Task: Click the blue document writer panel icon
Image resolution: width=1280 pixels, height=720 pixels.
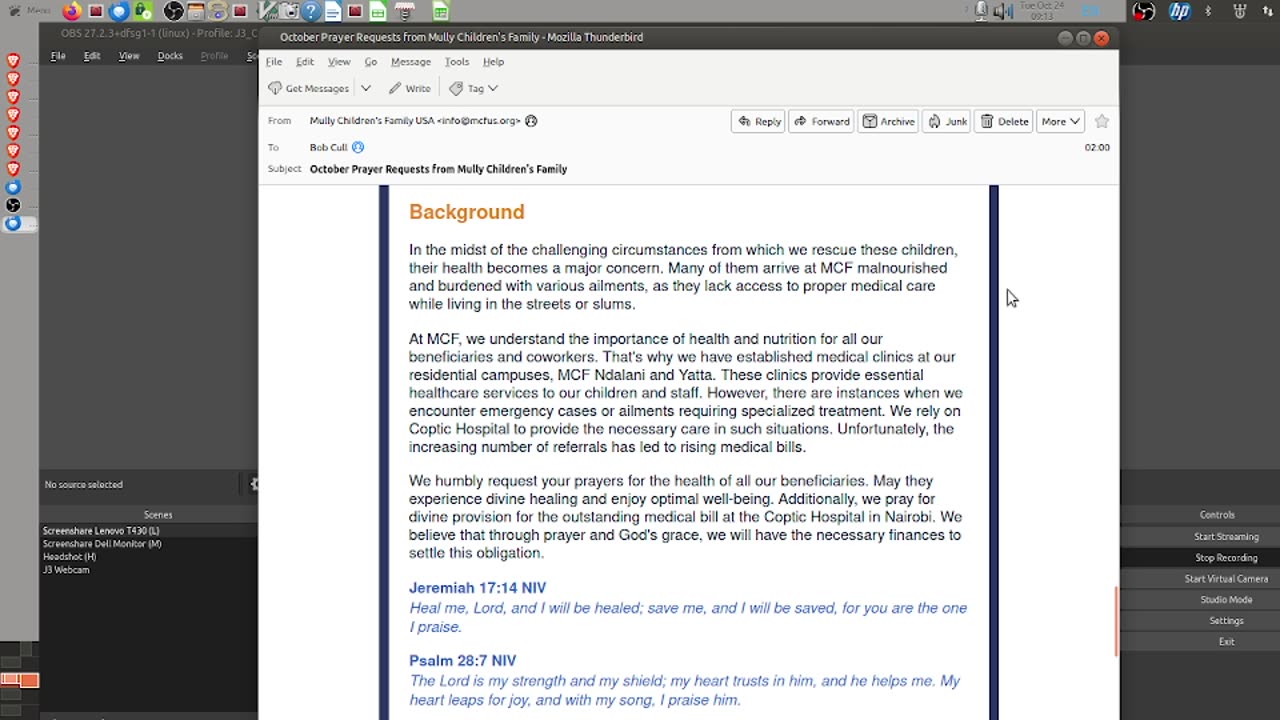Action: click(x=333, y=11)
